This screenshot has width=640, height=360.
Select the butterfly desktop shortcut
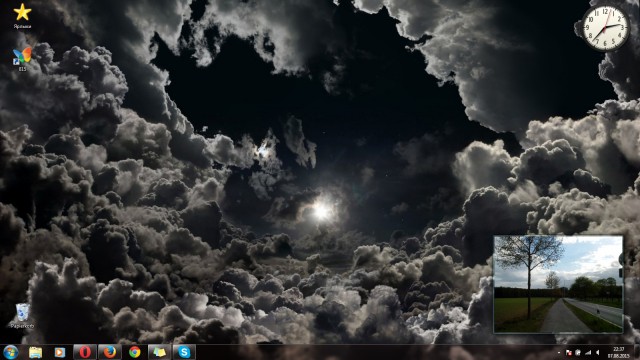point(22,59)
